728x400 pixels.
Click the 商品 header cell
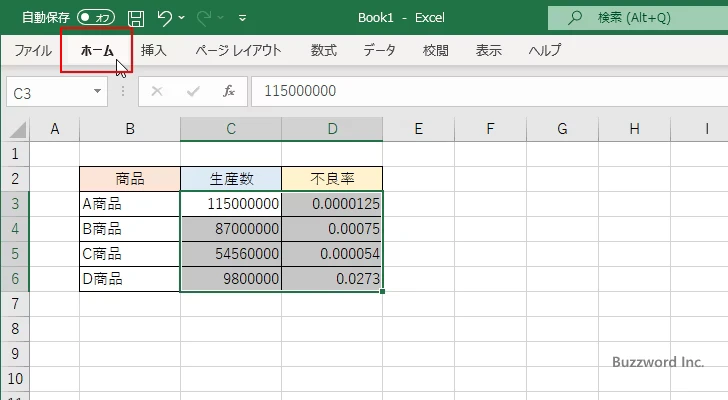coord(130,179)
